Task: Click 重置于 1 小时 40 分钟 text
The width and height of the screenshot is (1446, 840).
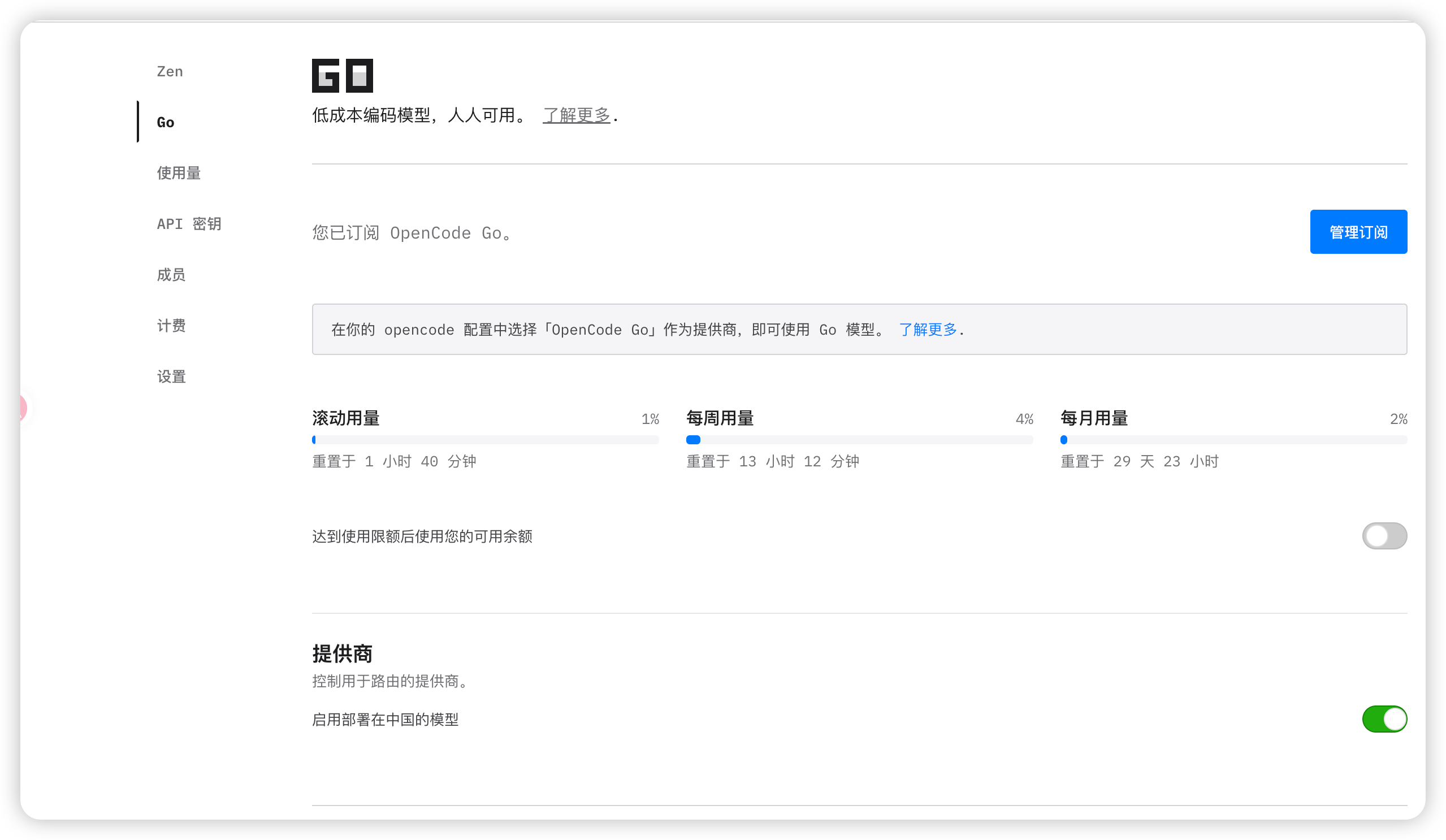Action: (393, 461)
